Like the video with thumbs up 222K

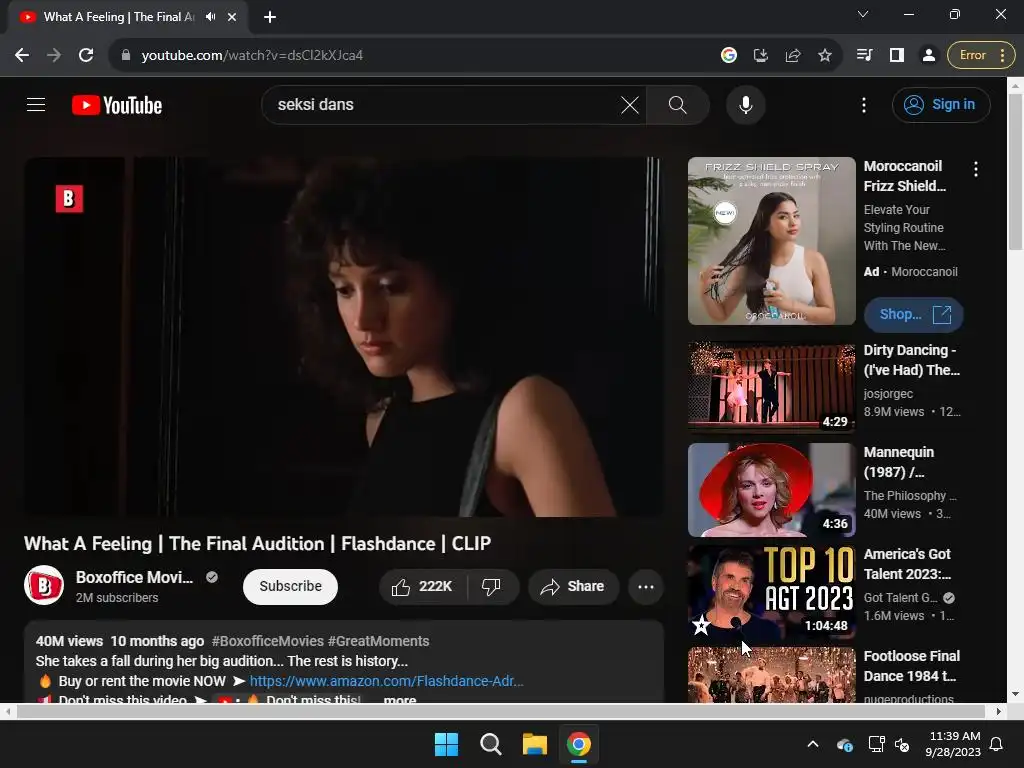(x=423, y=586)
